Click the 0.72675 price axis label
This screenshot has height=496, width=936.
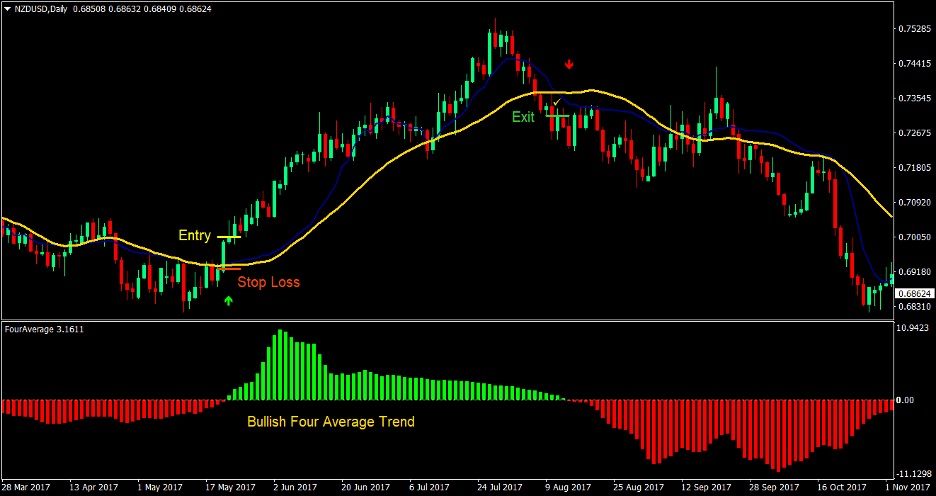click(914, 133)
